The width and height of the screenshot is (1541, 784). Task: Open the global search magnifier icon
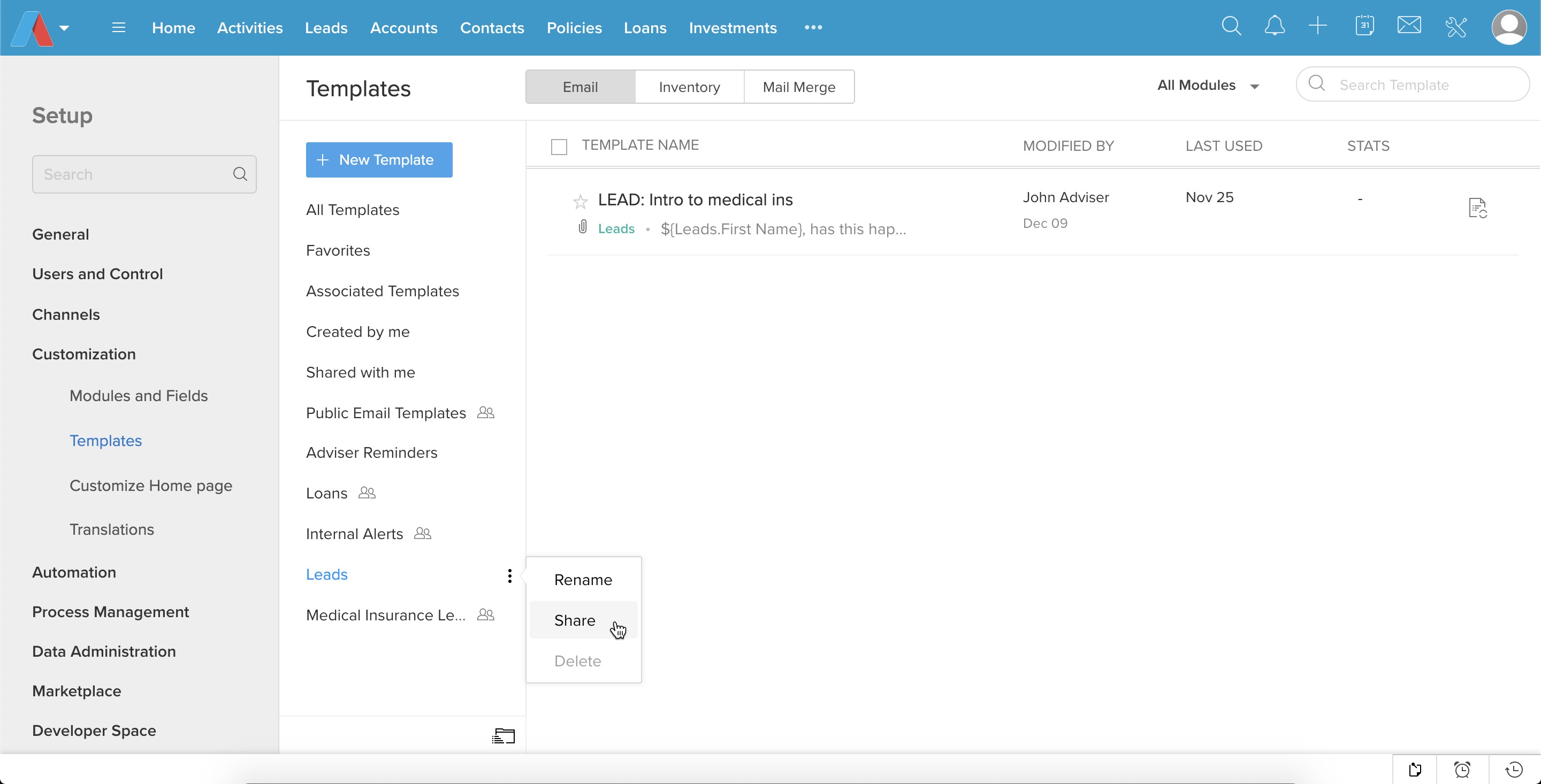(1231, 26)
